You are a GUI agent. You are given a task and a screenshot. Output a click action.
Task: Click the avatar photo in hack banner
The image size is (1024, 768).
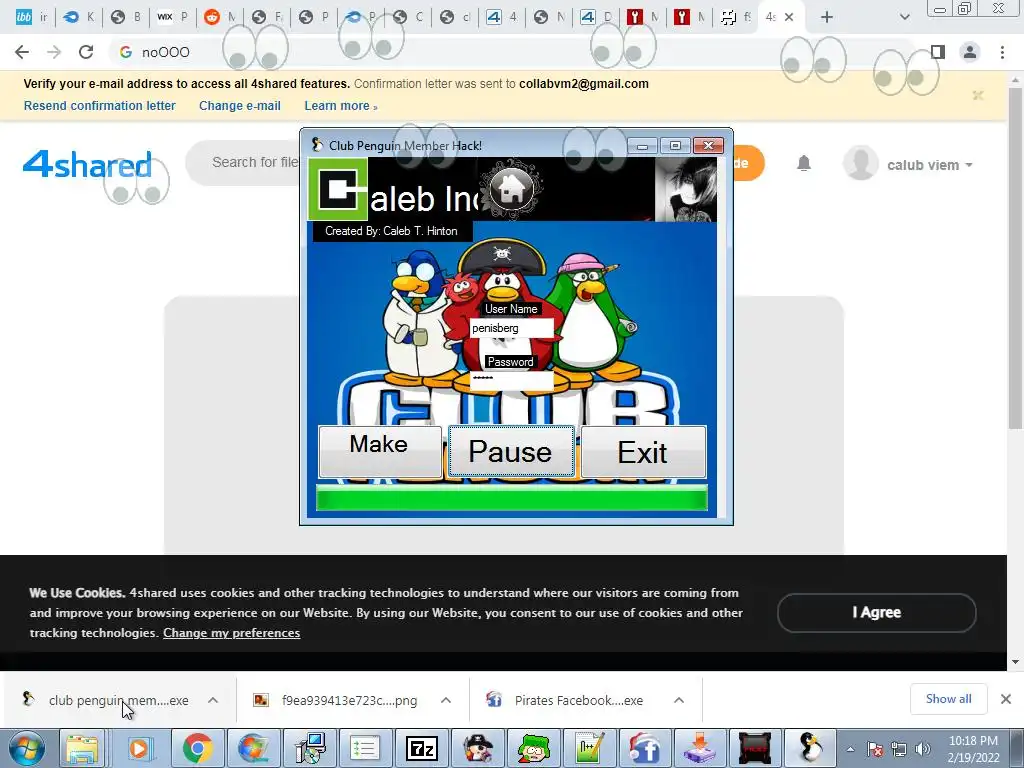pos(686,189)
